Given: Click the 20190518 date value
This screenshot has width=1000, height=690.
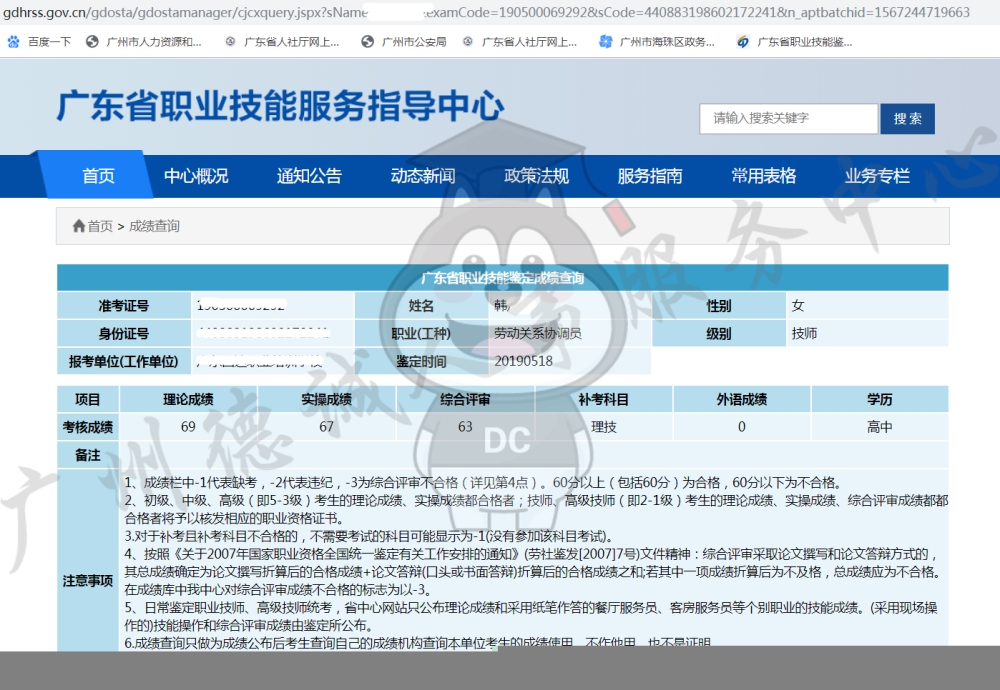Looking at the screenshot, I should [524, 362].
